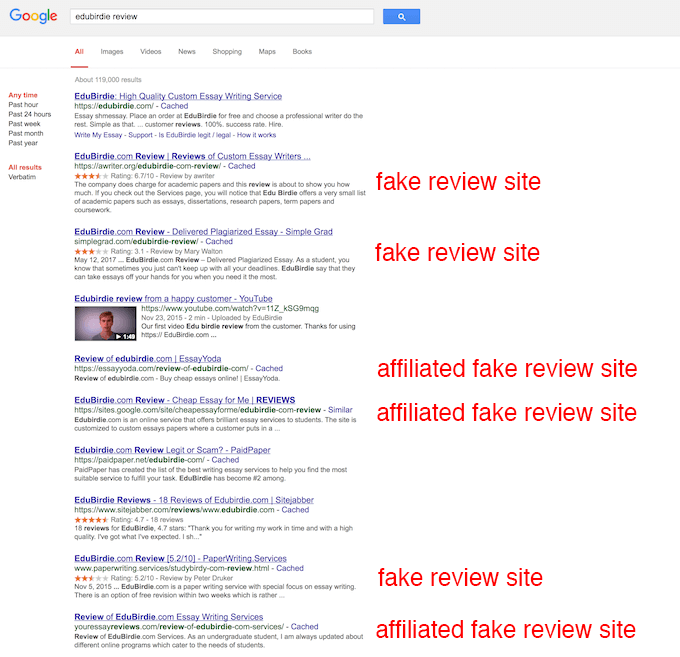Click the Rating 6.7/10 Review by awriter text

point(163,176)
